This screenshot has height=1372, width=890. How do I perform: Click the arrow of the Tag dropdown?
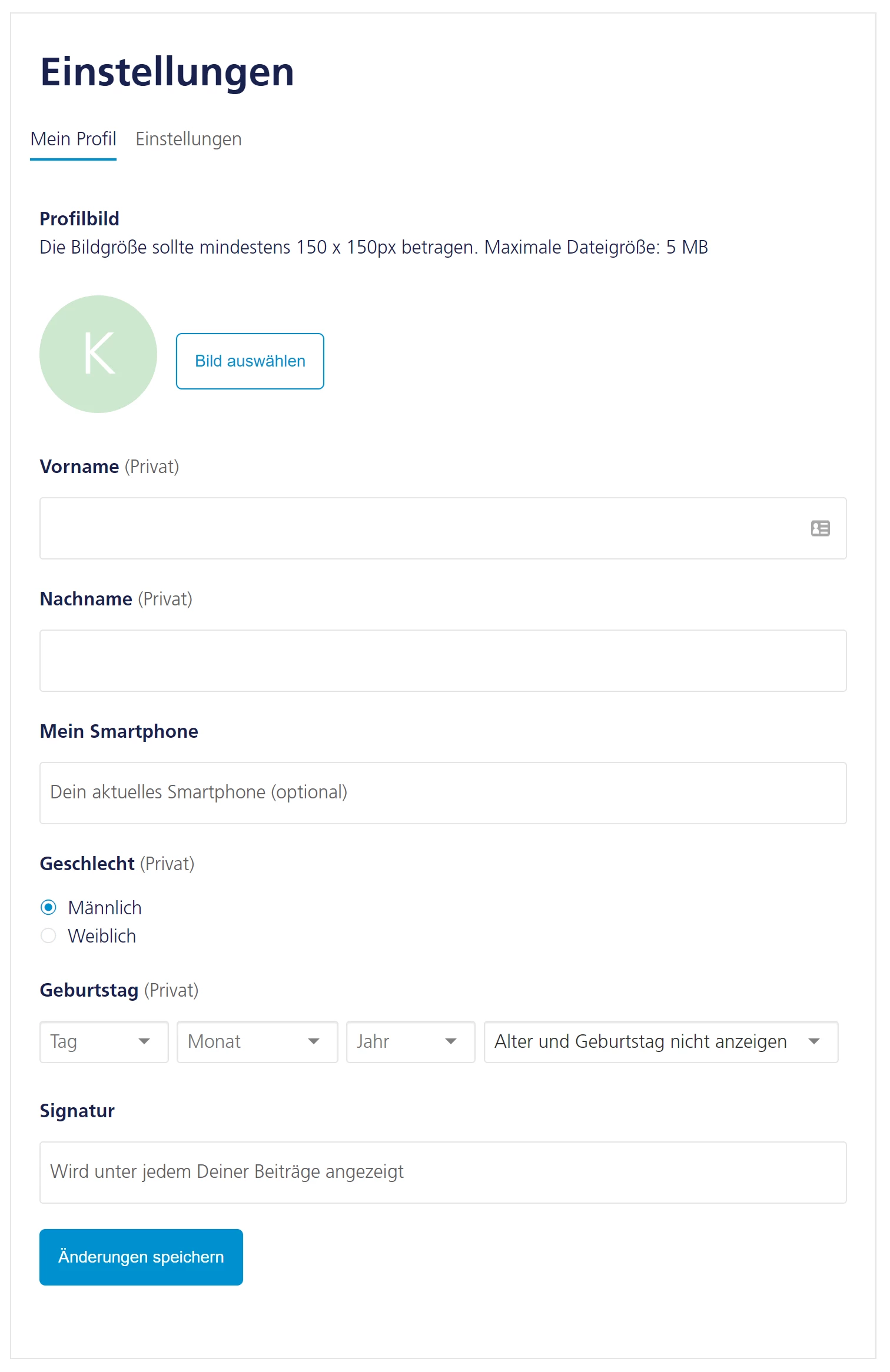[x=144, y=1041]
